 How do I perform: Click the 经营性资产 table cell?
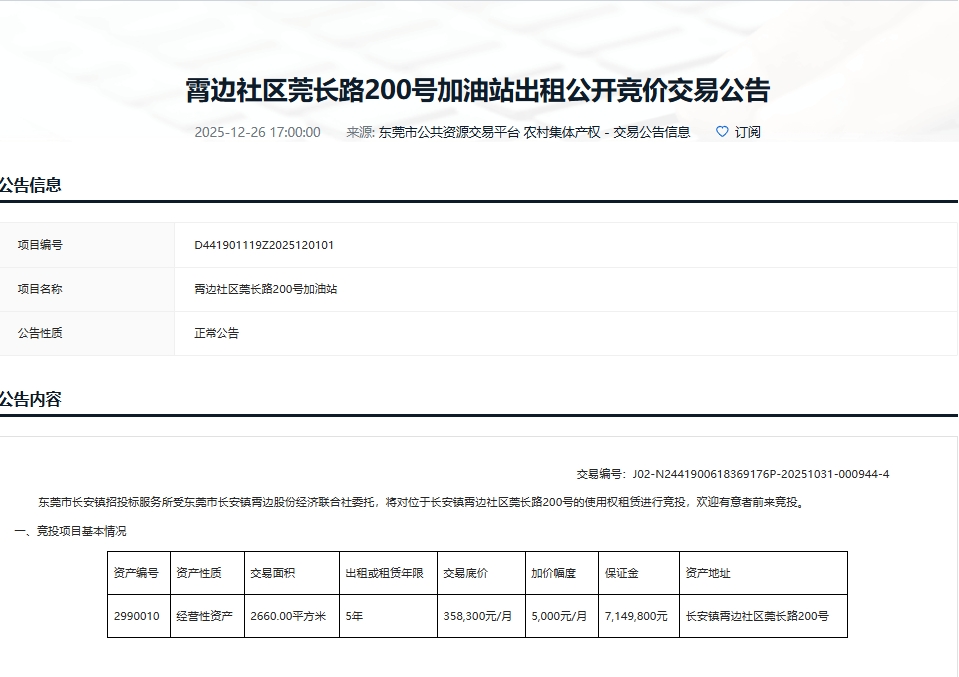pos(204,616)
